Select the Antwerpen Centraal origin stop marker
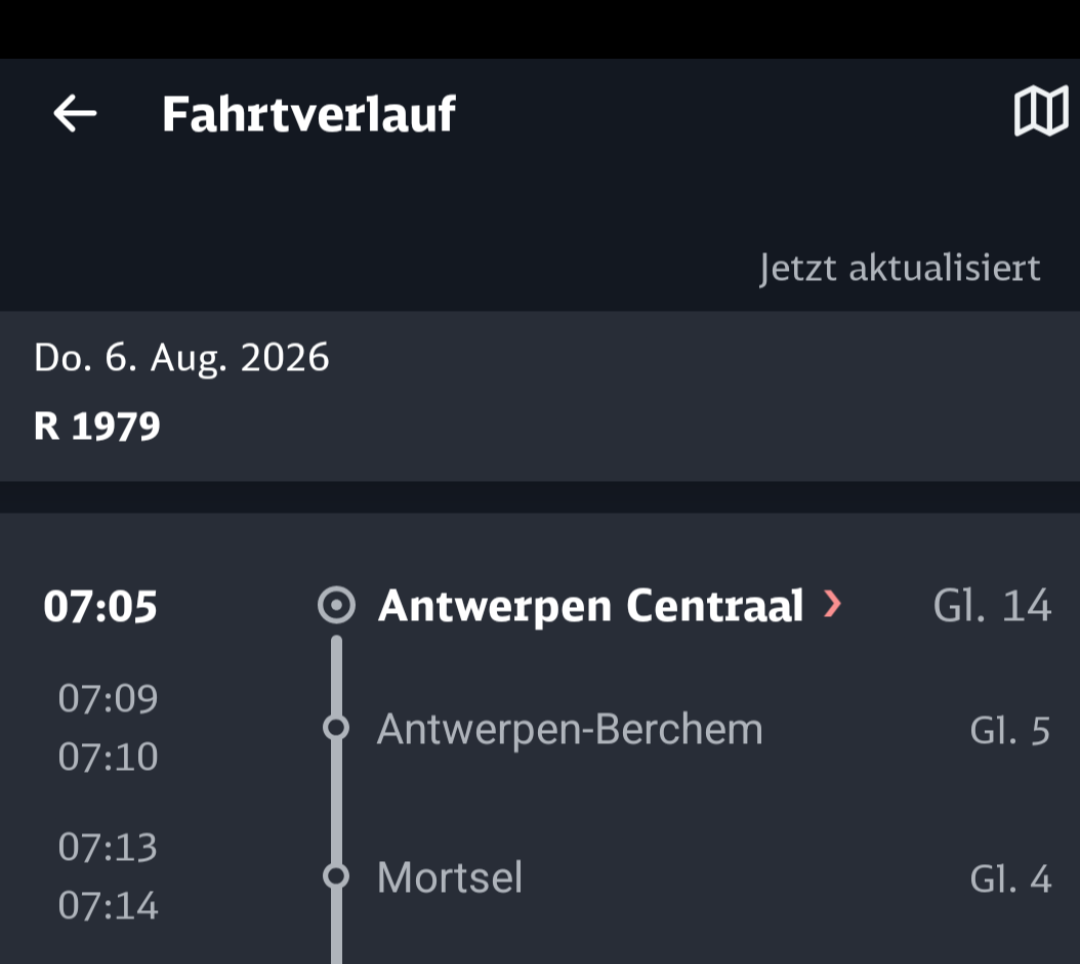Image resolution: width=1080 pixels, height=964 pixels. click(x=336, y=605)
